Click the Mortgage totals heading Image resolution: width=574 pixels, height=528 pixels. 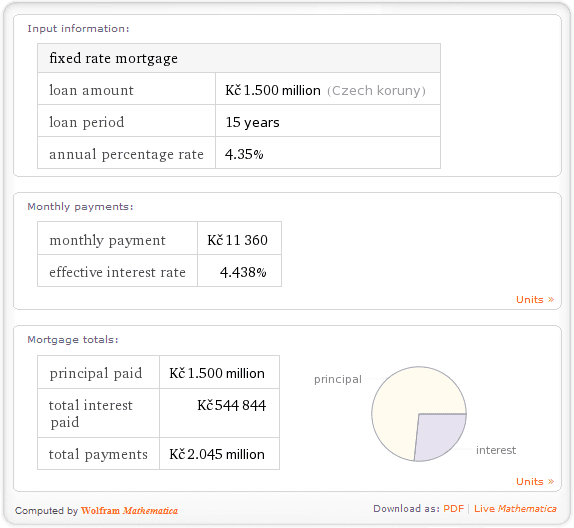73,339
